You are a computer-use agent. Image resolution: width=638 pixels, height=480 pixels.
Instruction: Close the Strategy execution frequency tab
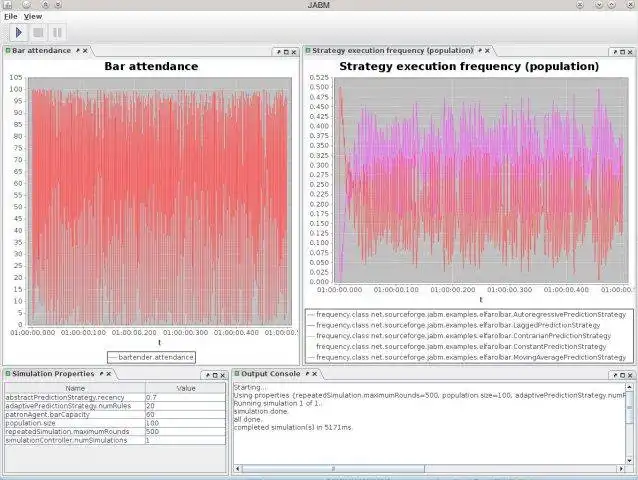(x=487, y=51)
